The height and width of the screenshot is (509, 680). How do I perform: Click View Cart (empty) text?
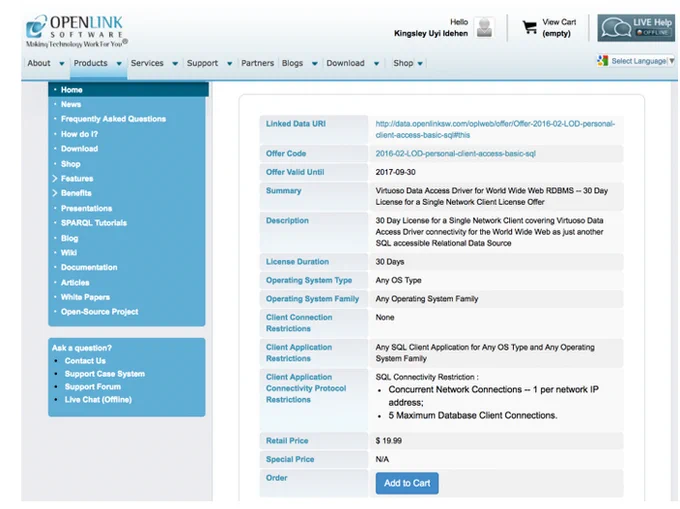559,28
